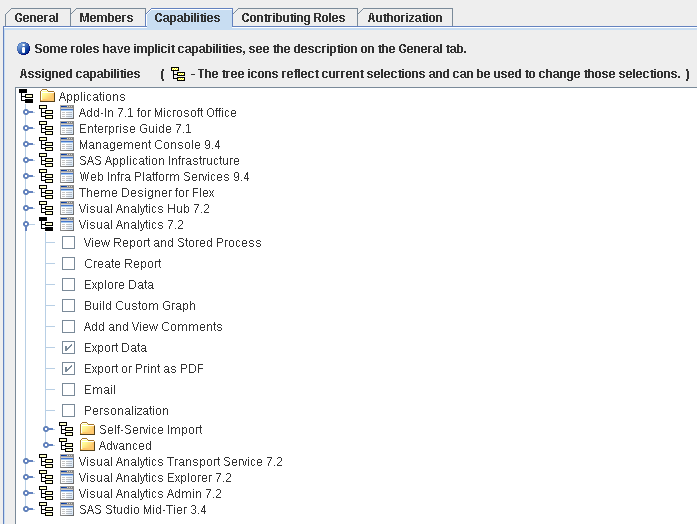Click tree selection icon for Visual Analytics 7.2

46,224
